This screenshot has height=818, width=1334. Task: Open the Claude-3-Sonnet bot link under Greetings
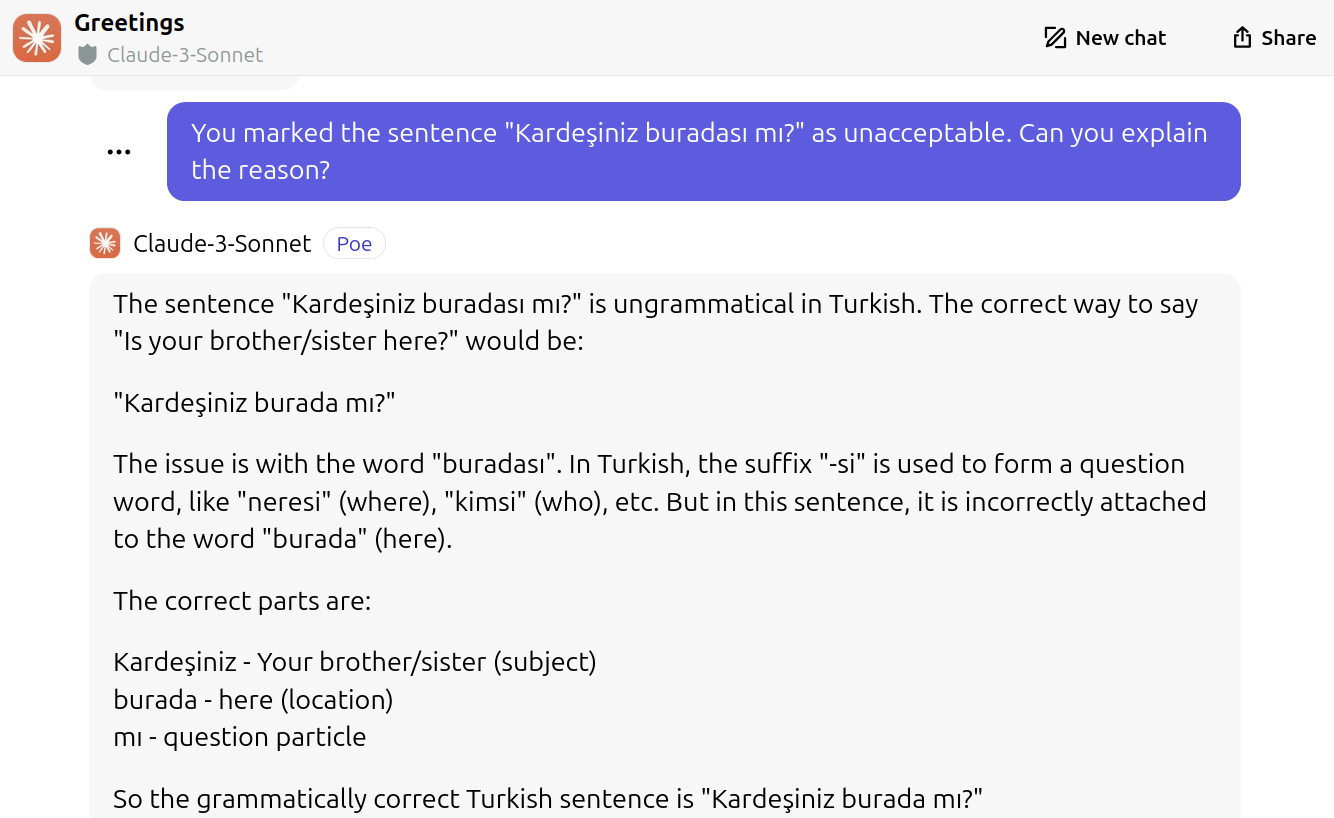pyautogui.click(x=184, y=55)
